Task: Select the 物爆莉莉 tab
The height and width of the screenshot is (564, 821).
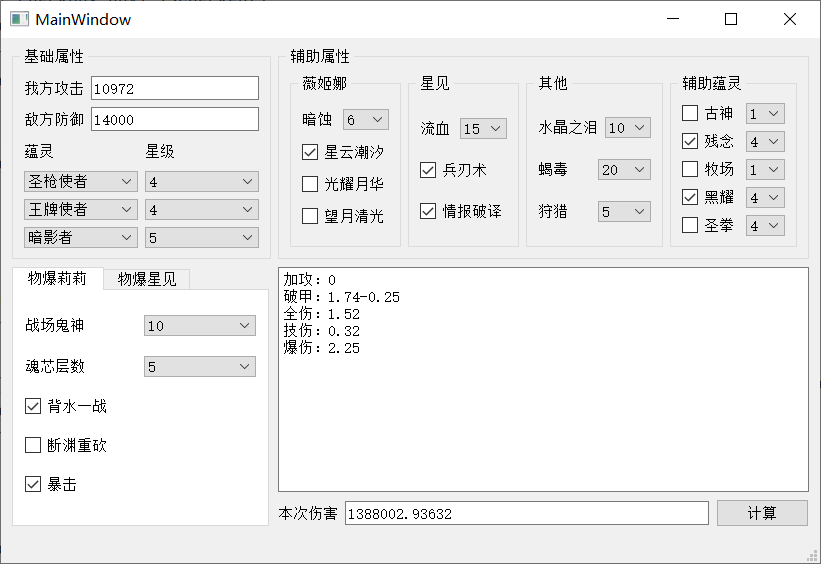Action: point(57,279)
